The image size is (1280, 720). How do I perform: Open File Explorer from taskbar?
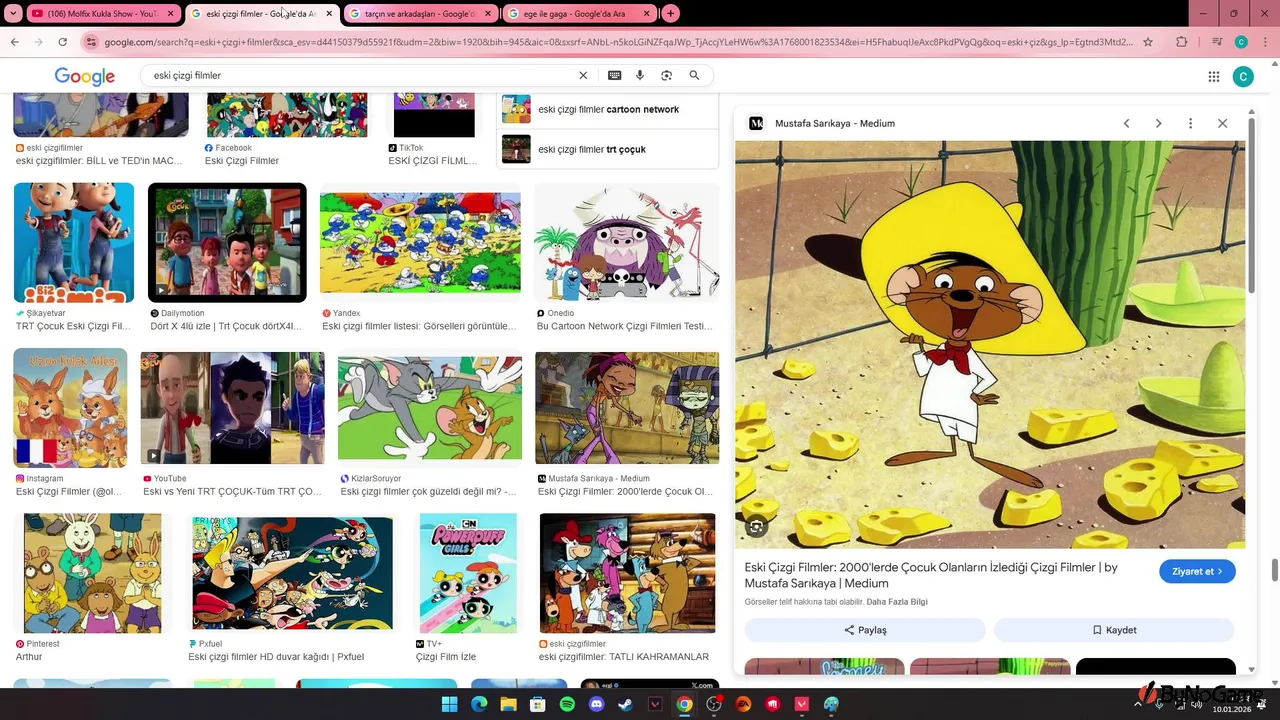509,704
